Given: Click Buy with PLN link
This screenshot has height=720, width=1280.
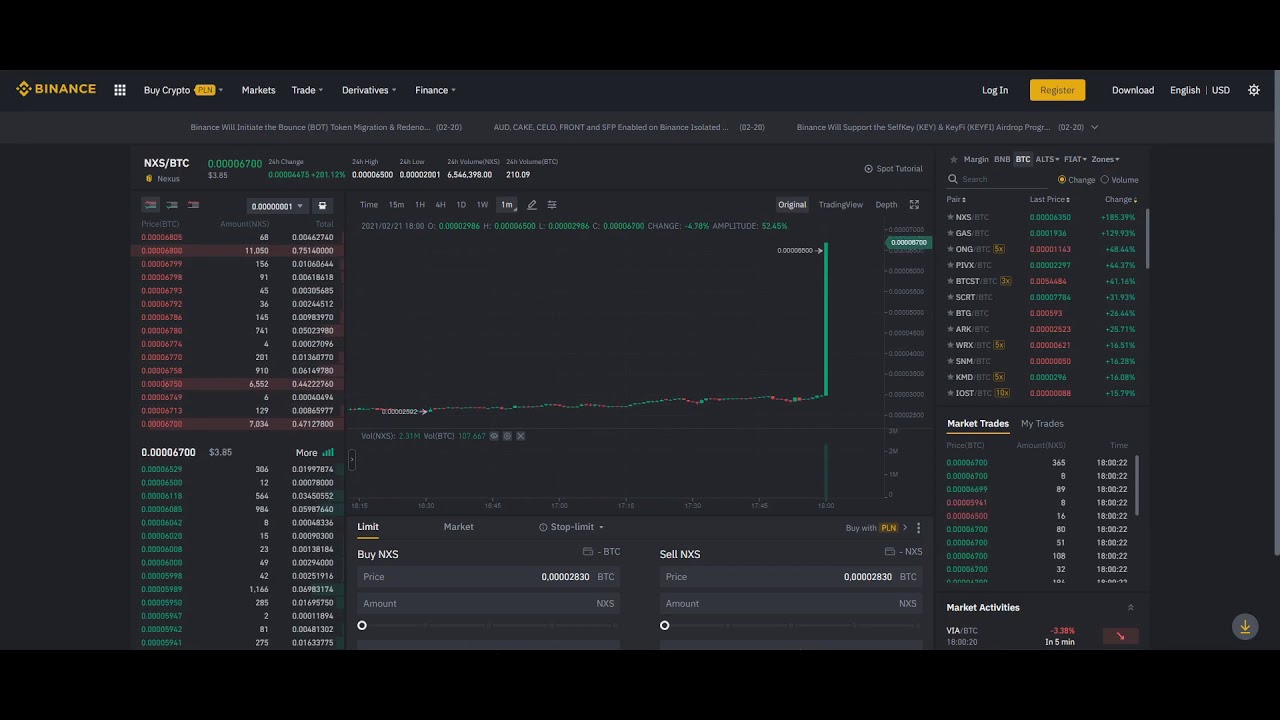Looking at the screenshot, I should [x=877, y=528].
